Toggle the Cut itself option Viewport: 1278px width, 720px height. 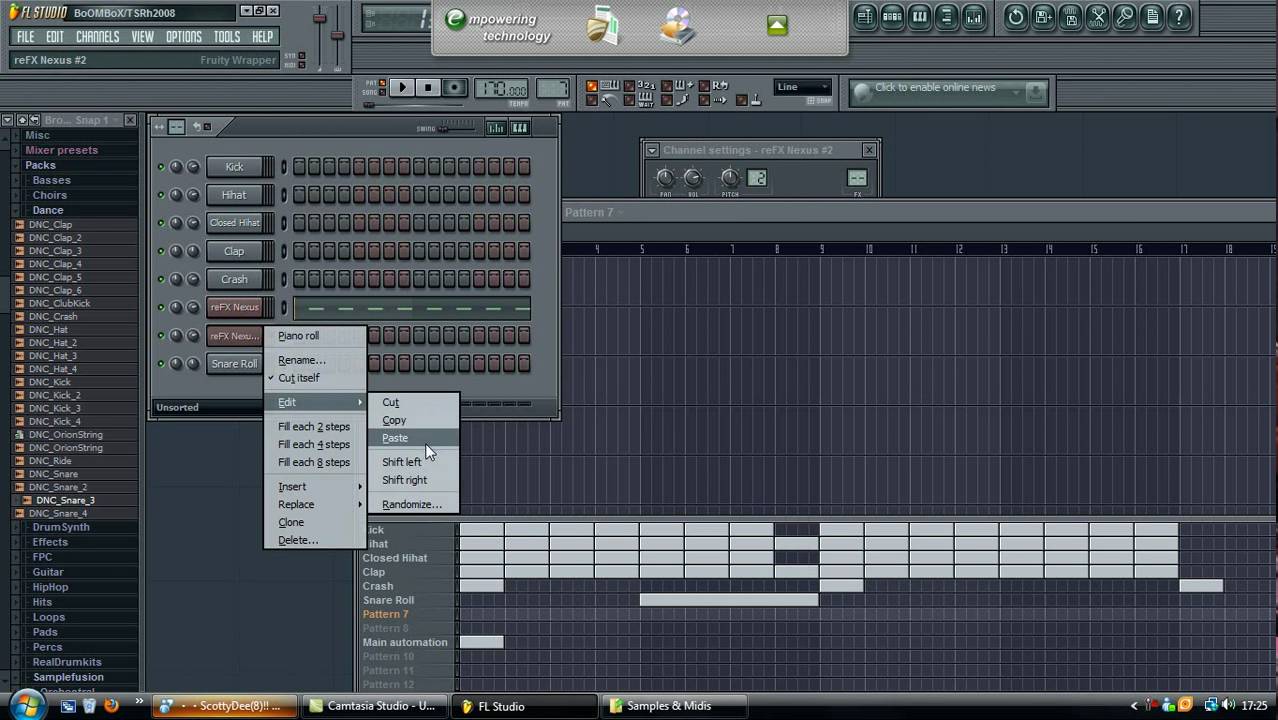pyautogui.click(x=298, y=378)
